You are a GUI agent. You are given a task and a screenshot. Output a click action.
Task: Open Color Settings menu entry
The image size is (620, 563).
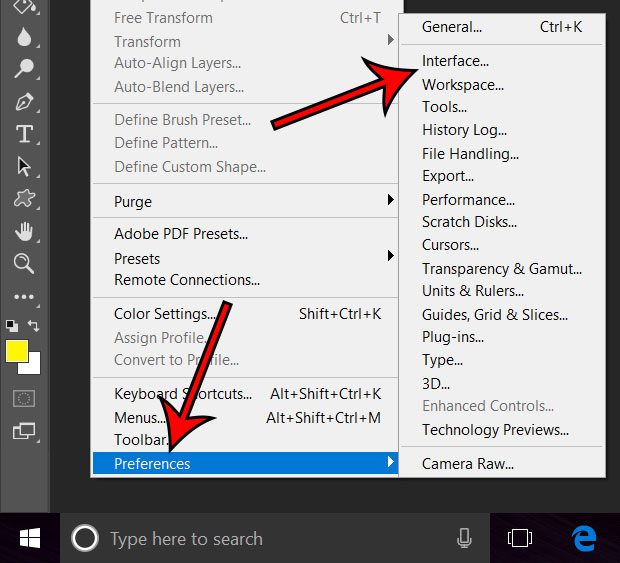click(x=165, y=314)
